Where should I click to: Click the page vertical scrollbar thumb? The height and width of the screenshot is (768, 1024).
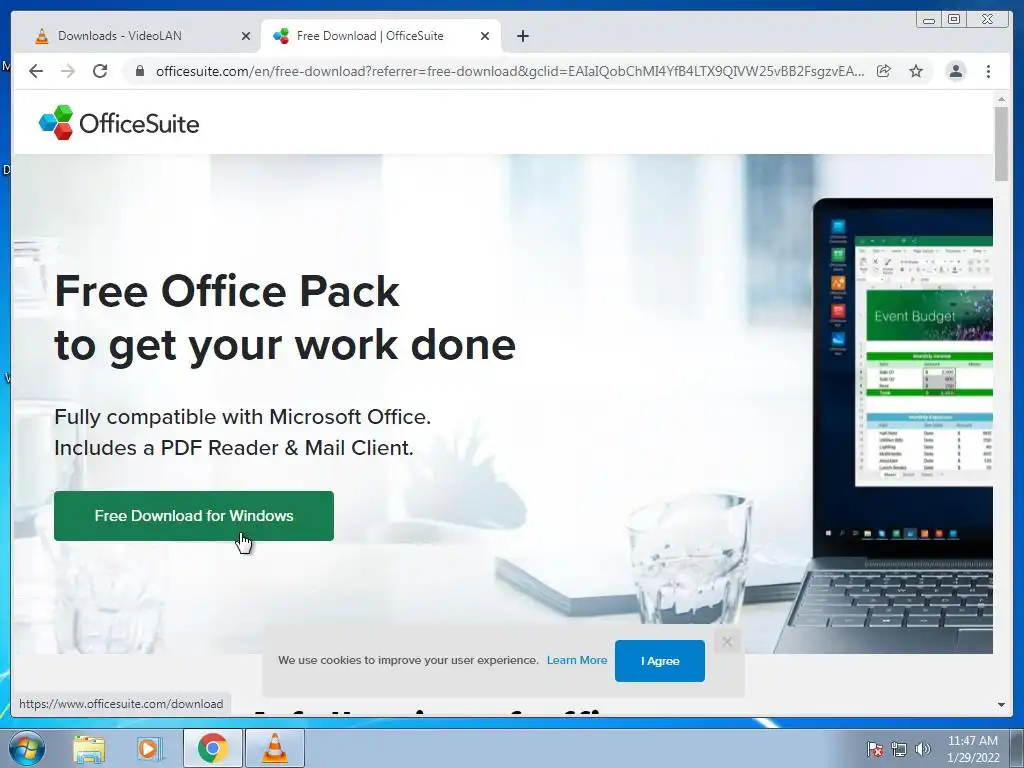(x=1001, y=144)
